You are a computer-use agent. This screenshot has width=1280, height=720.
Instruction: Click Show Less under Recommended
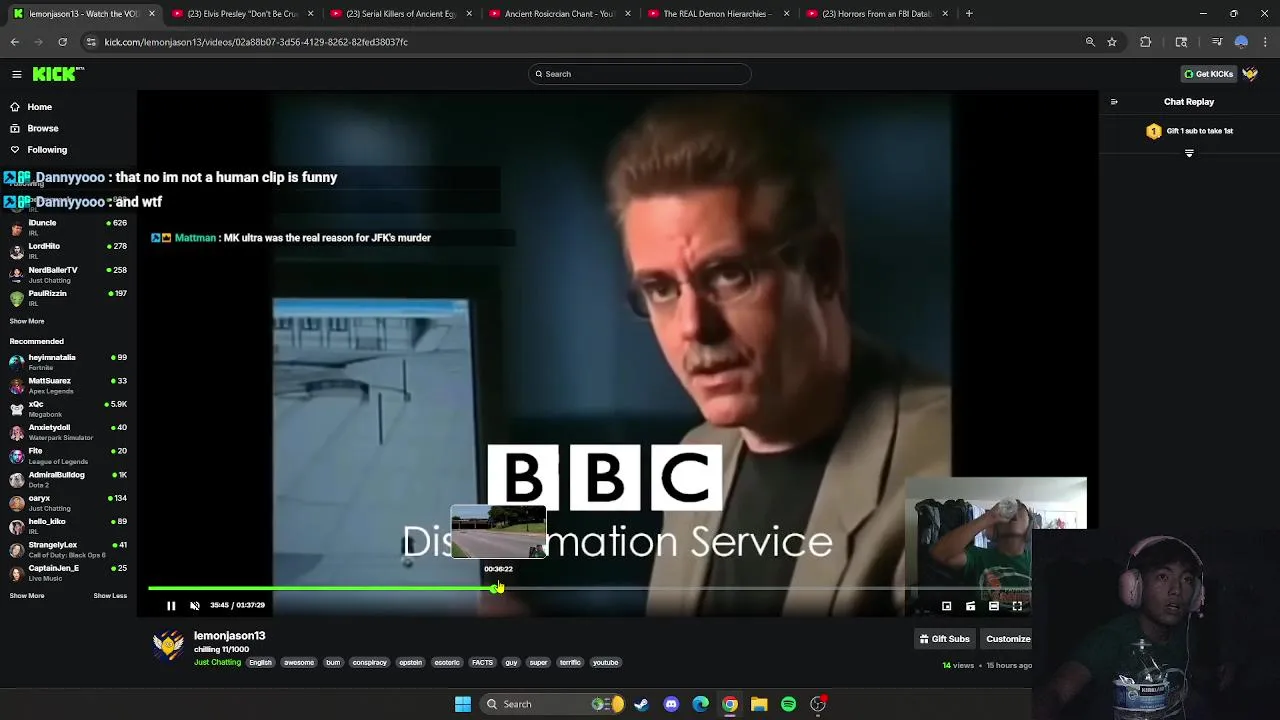click(x=110, y=596)
